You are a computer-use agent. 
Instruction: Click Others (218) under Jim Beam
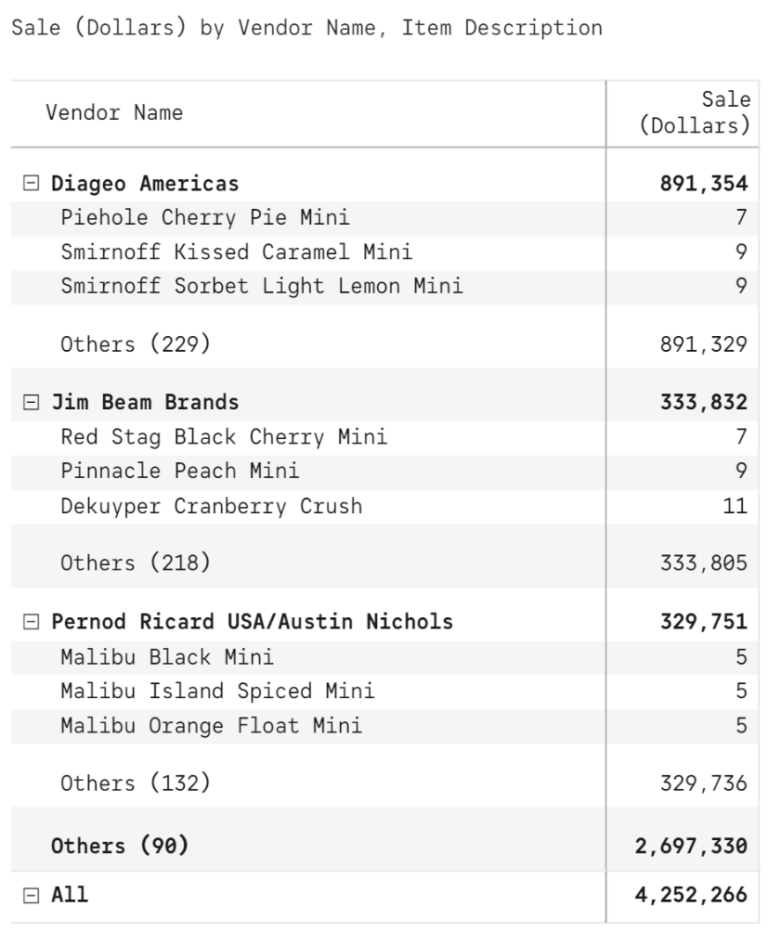click(135, 563)
